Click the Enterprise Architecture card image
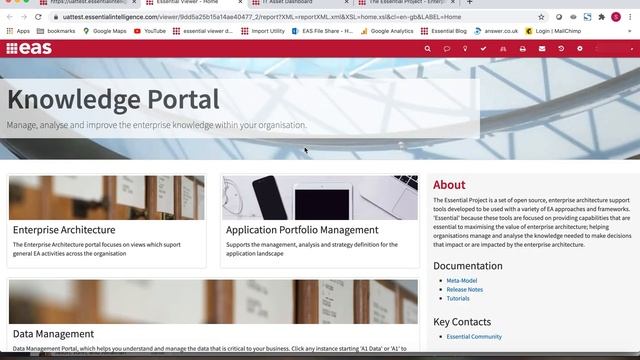This screenshot has width=640, height=360. coord(107,198)
